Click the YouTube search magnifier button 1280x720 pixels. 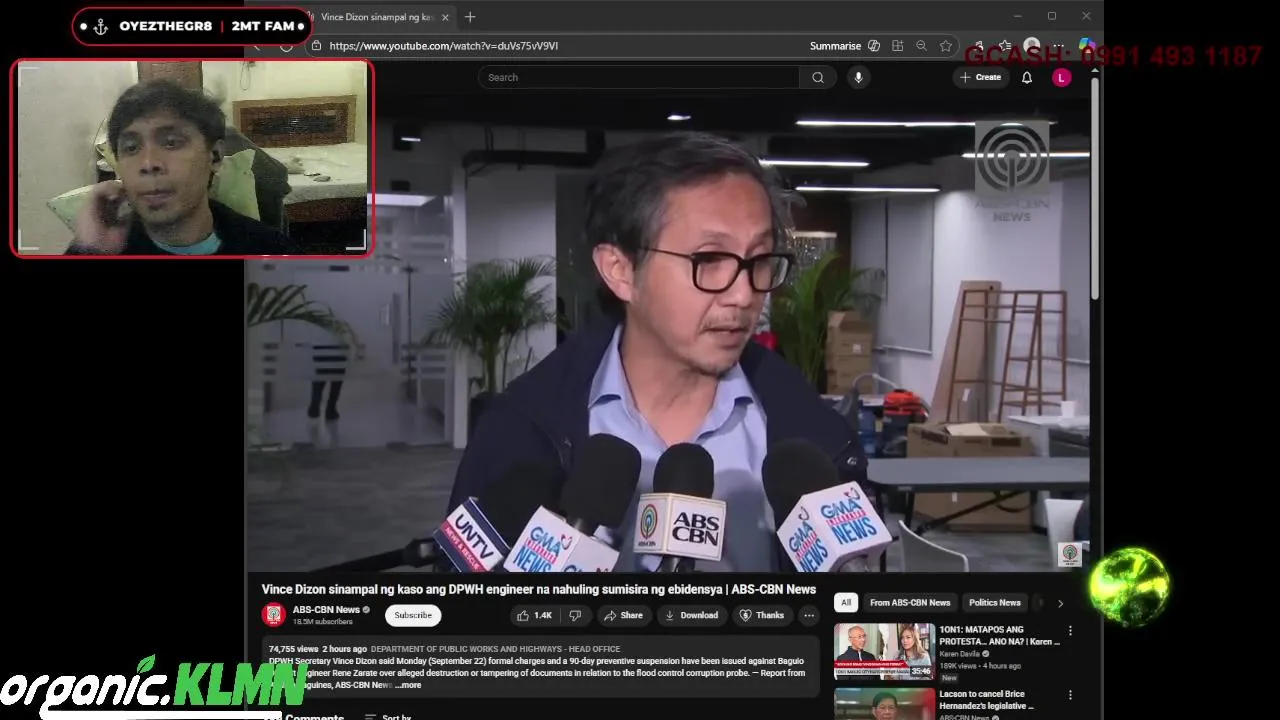[818, 77]
